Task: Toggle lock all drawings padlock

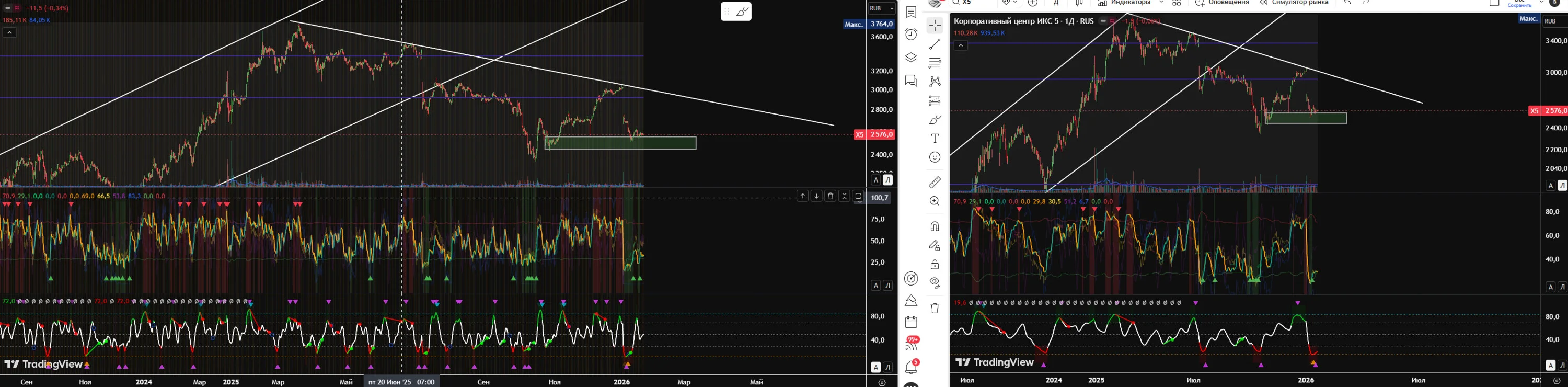Action: [935, 265]
